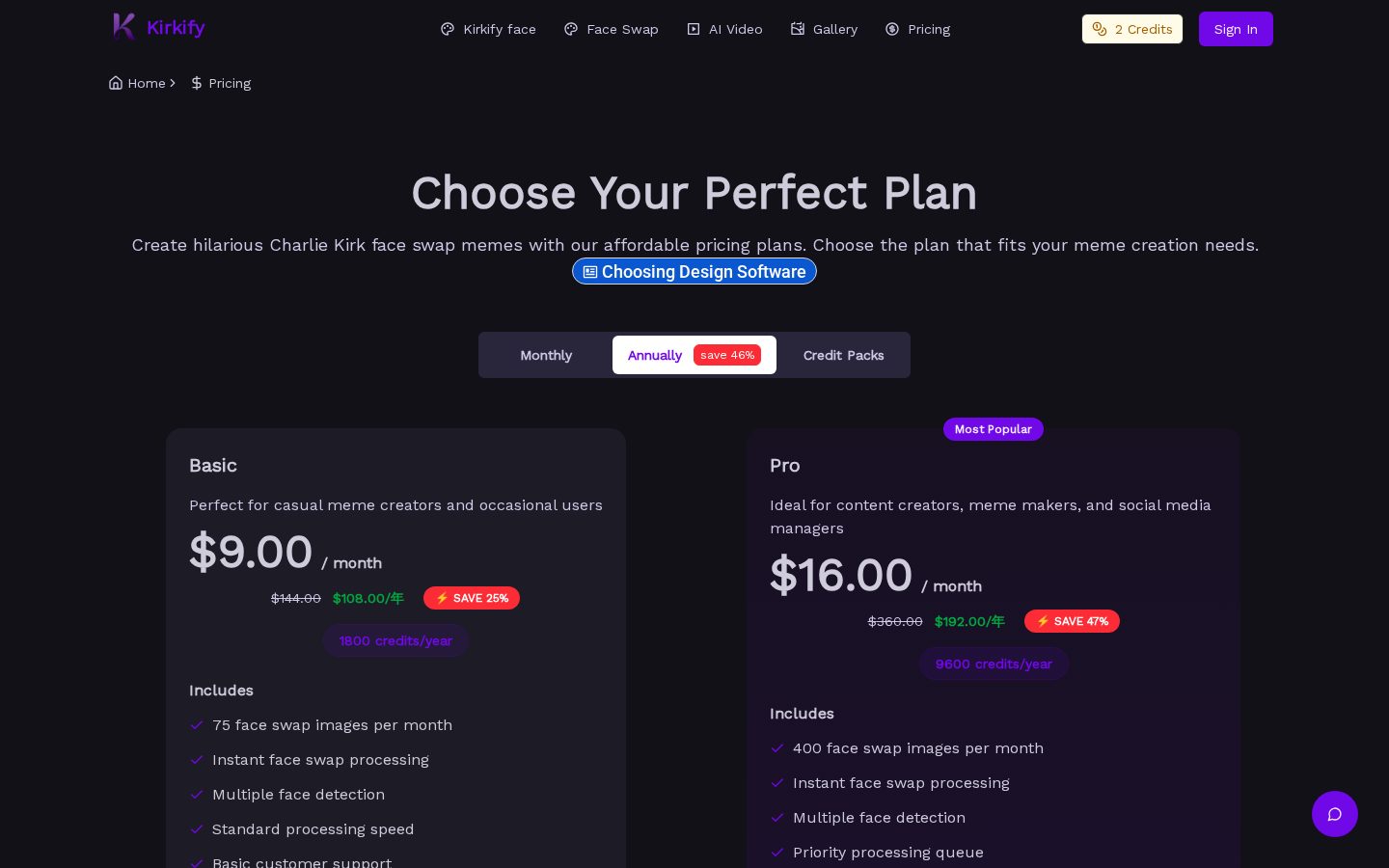Click the 1800 credits/year pill

point(395,640)
